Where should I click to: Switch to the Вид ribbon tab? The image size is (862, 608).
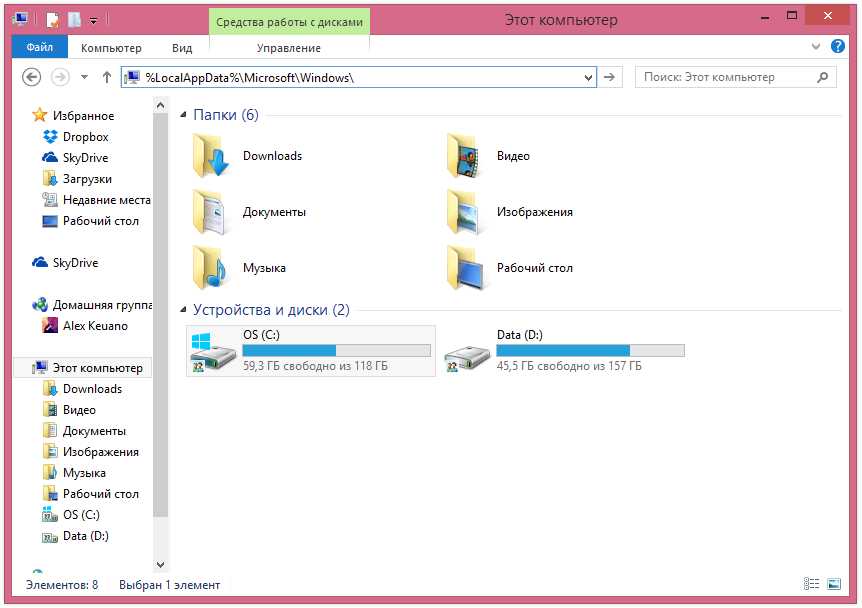coord(182,48)
